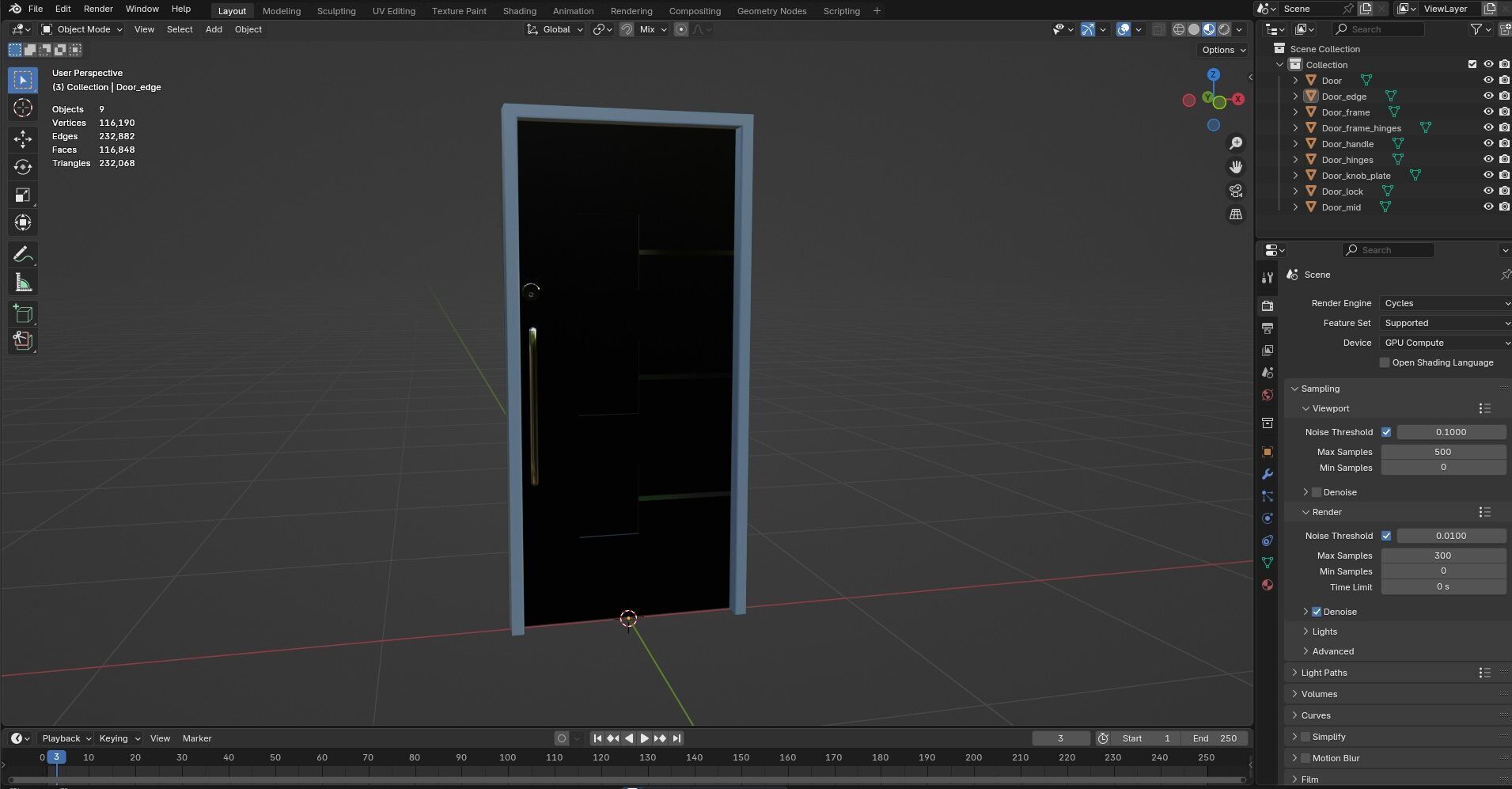Uncheck Render Noise Threshold checkbox

tap(1386, 536)
